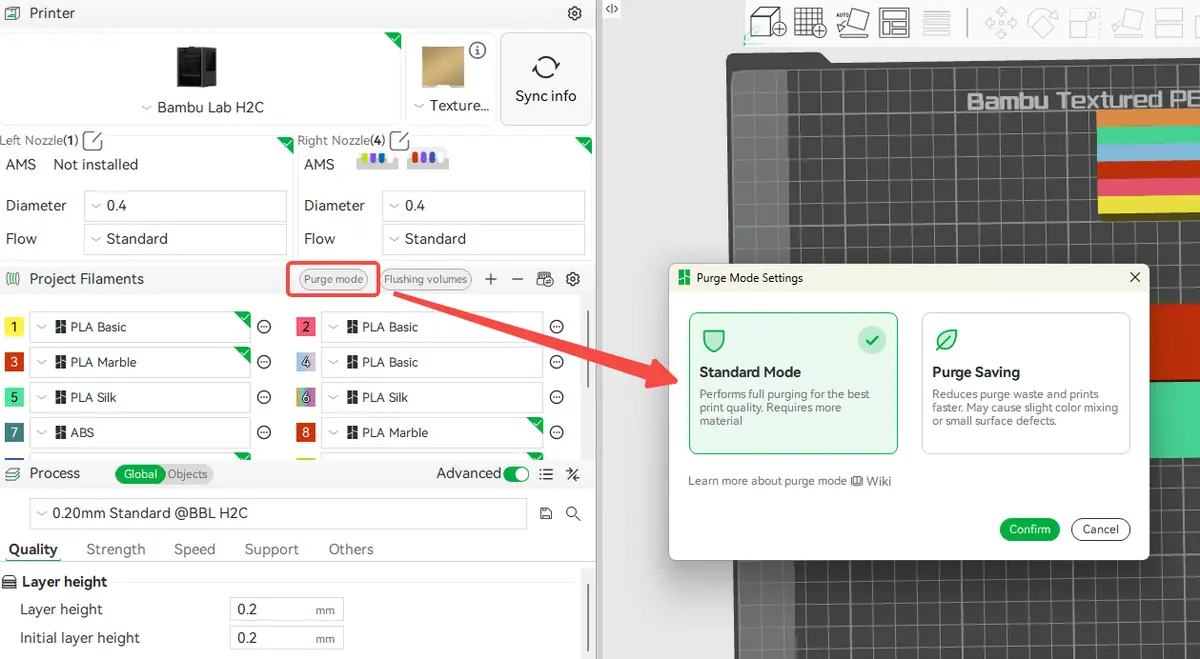Edit Right Nozzle settings icon
This screenshot has height=659, width=1200.
pyautogui.click(x=399, y=140)
